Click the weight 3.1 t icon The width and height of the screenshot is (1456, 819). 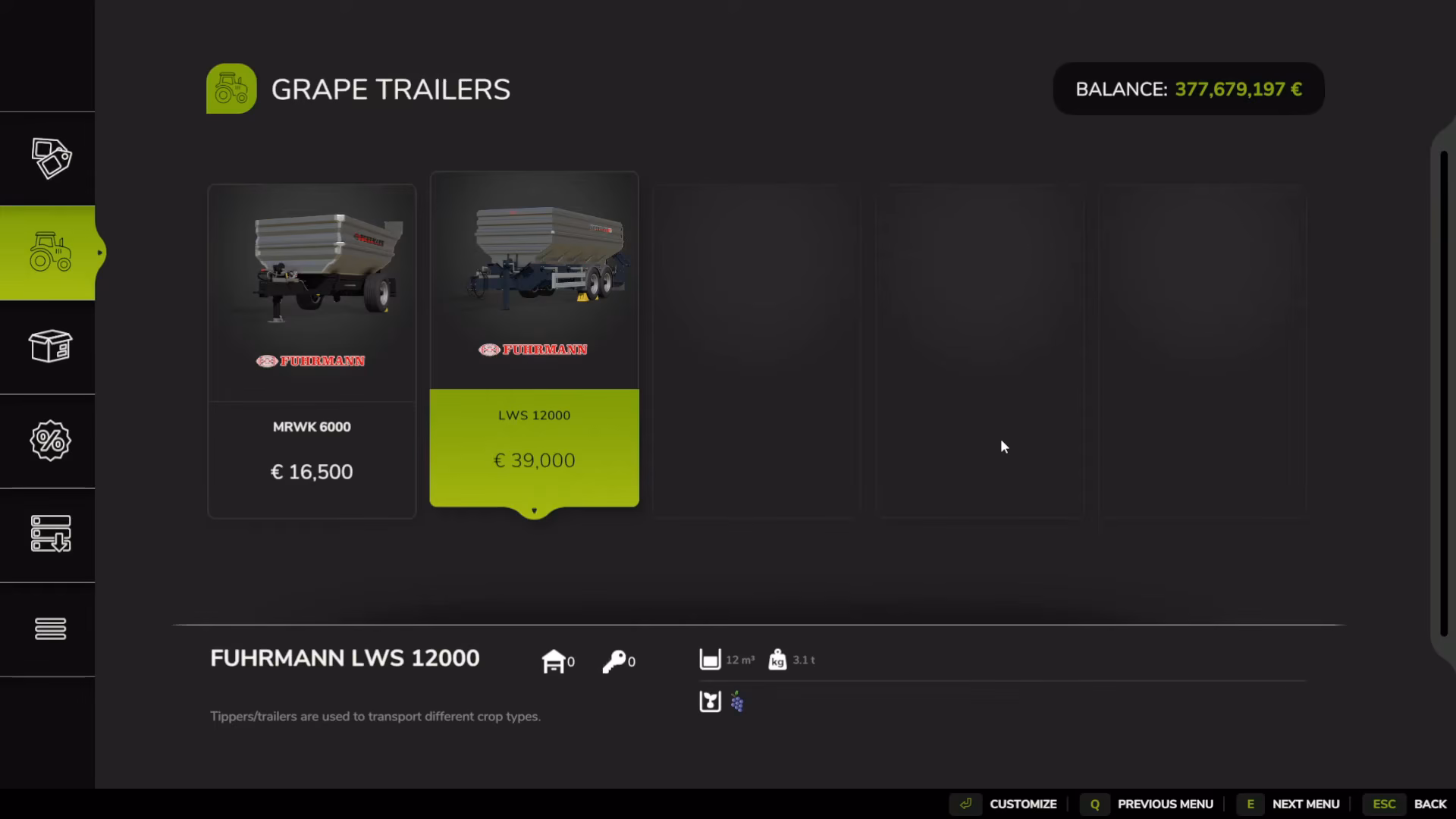click(x=777, y=660)
